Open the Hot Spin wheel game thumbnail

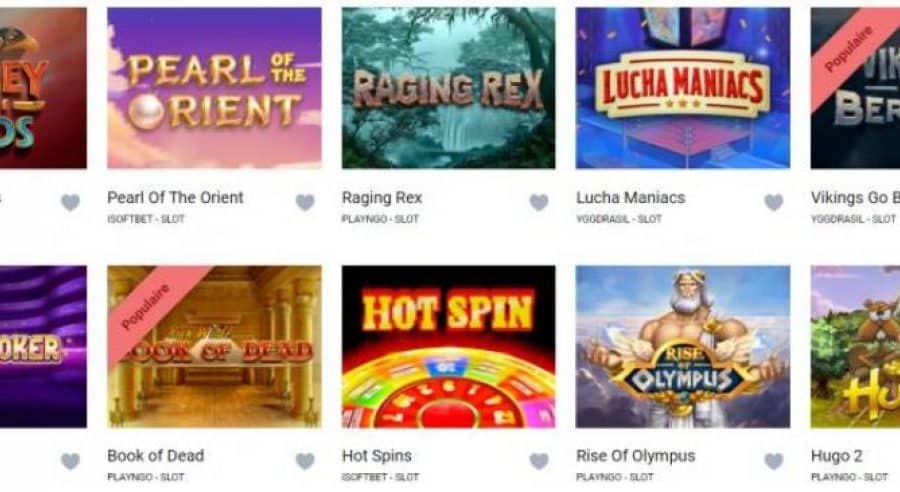[448, 347]
